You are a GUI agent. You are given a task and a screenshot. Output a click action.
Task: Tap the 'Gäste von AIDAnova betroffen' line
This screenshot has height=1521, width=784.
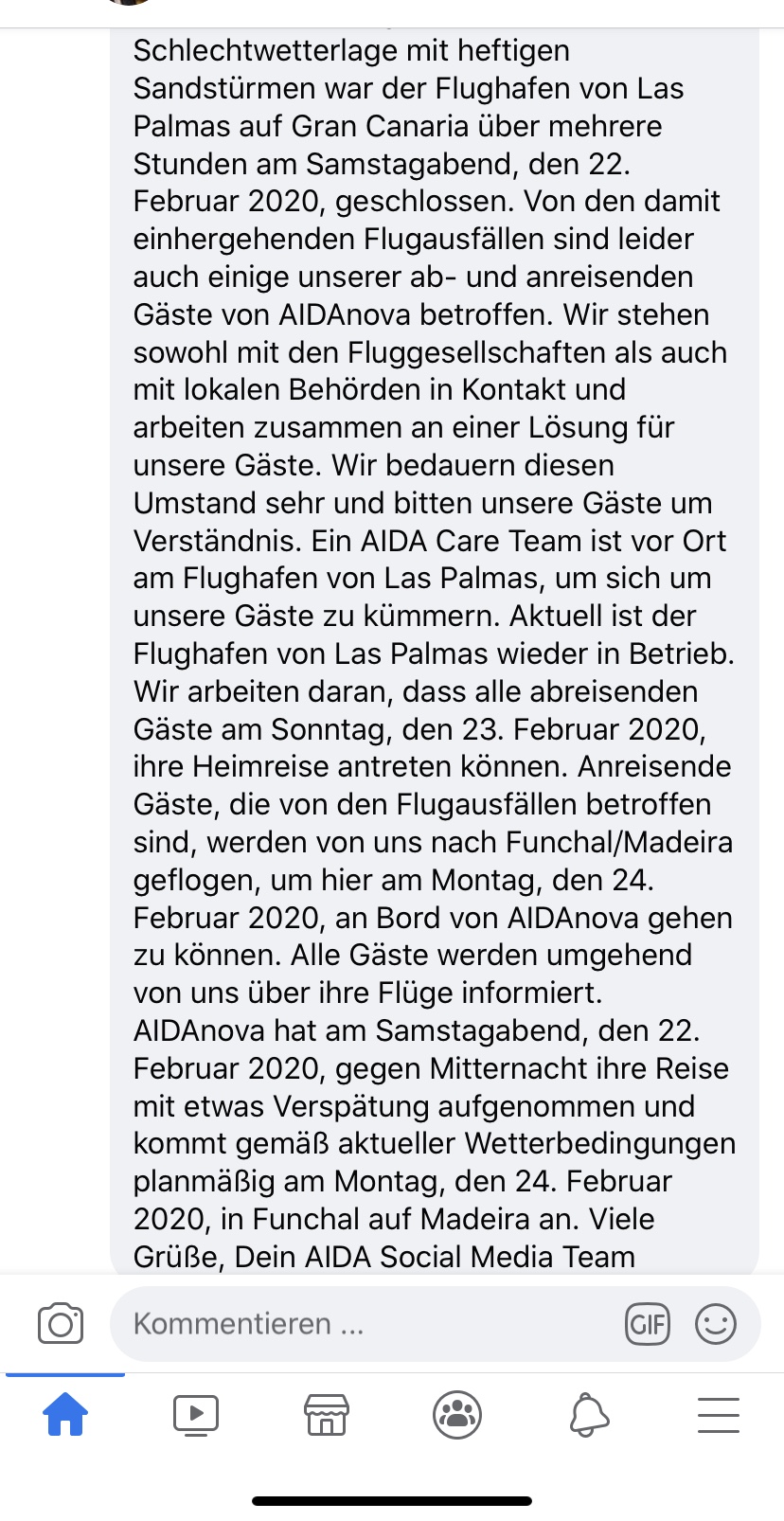(x=345, y=314)
